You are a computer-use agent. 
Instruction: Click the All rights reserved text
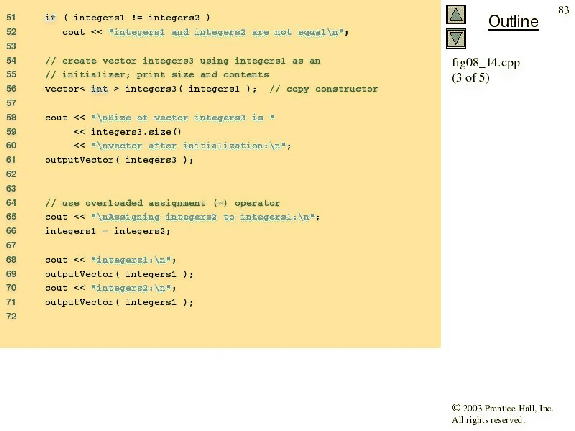click(x=487, y=420)
